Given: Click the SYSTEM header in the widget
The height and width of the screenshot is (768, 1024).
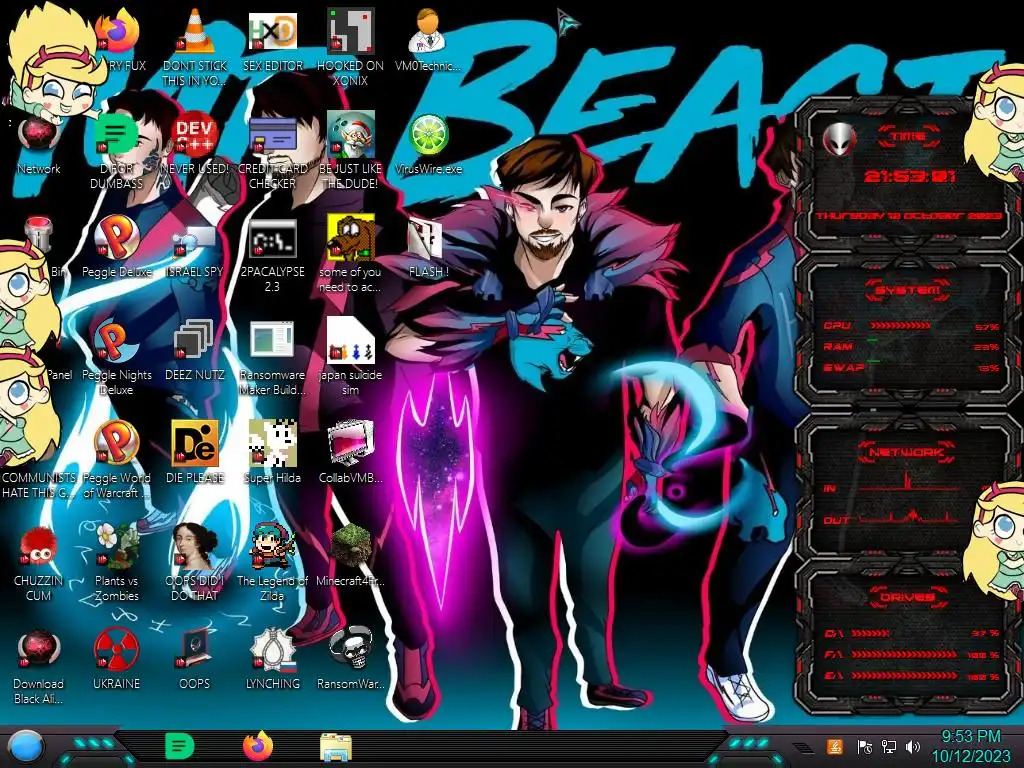Looking at the screenshot, I should click(x=908, y=290).
